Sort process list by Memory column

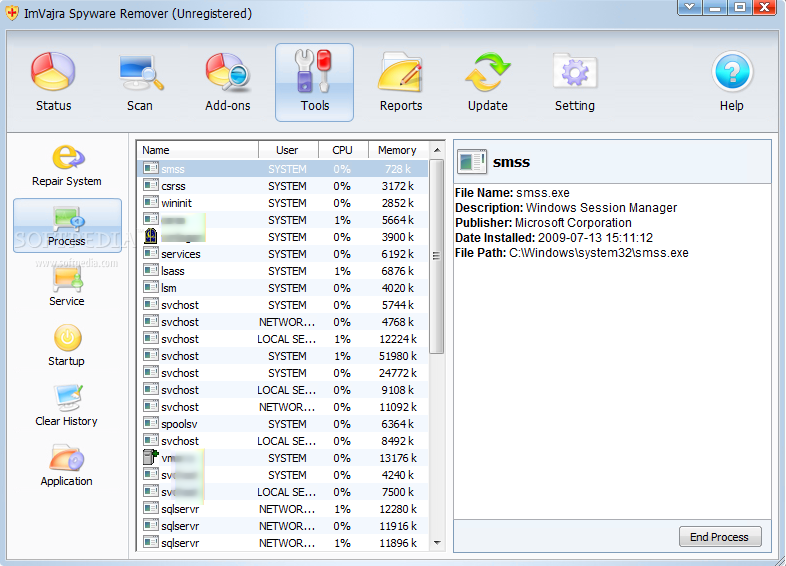tap(399, 150)
